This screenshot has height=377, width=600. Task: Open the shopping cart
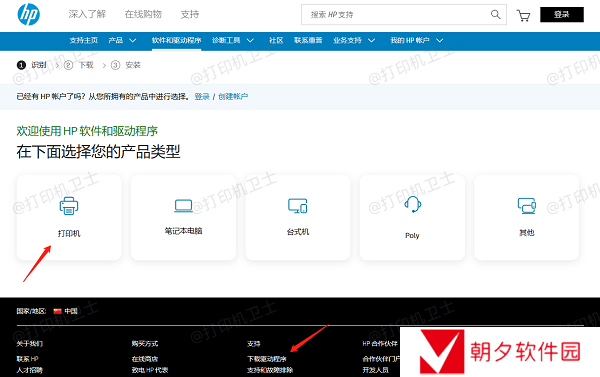click(x=523, y=15)
